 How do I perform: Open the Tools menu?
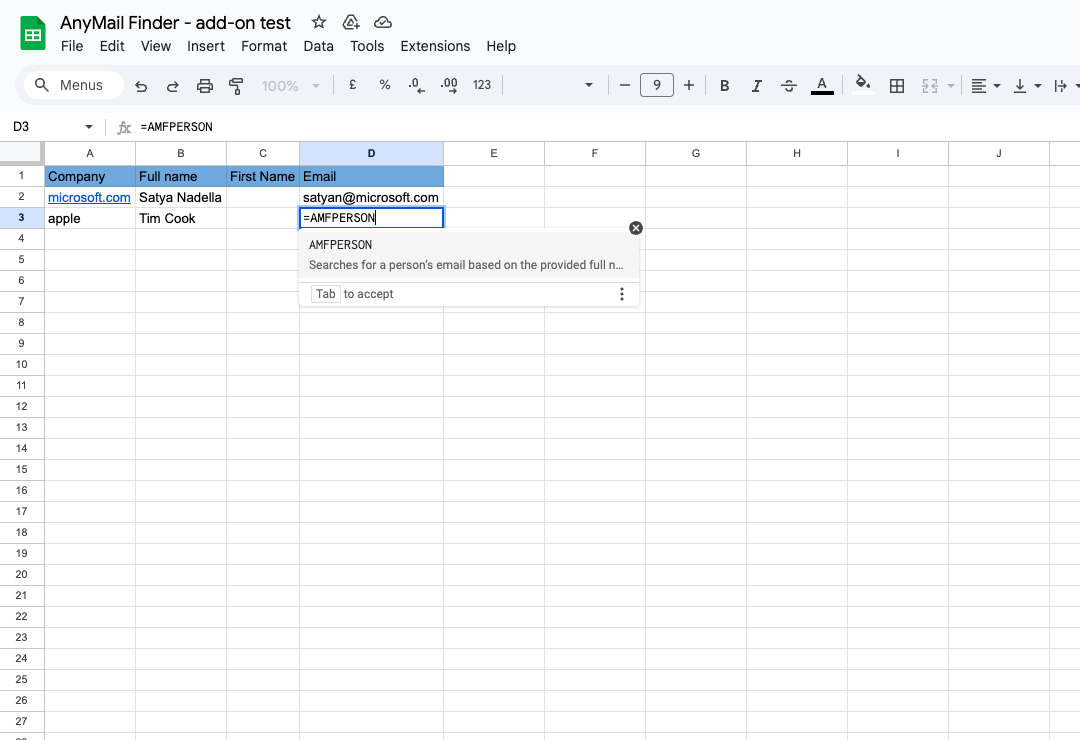tap(367, 46)
